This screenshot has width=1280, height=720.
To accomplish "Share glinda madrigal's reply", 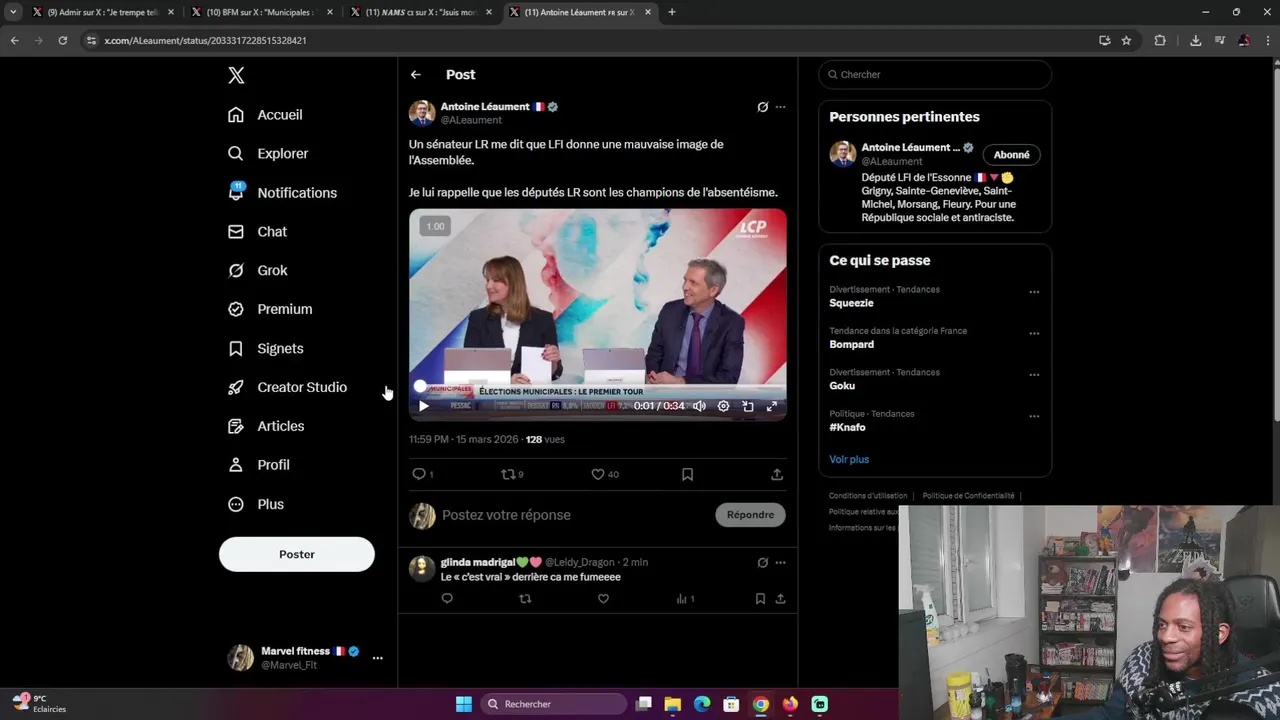I will (x=780, y=599).
